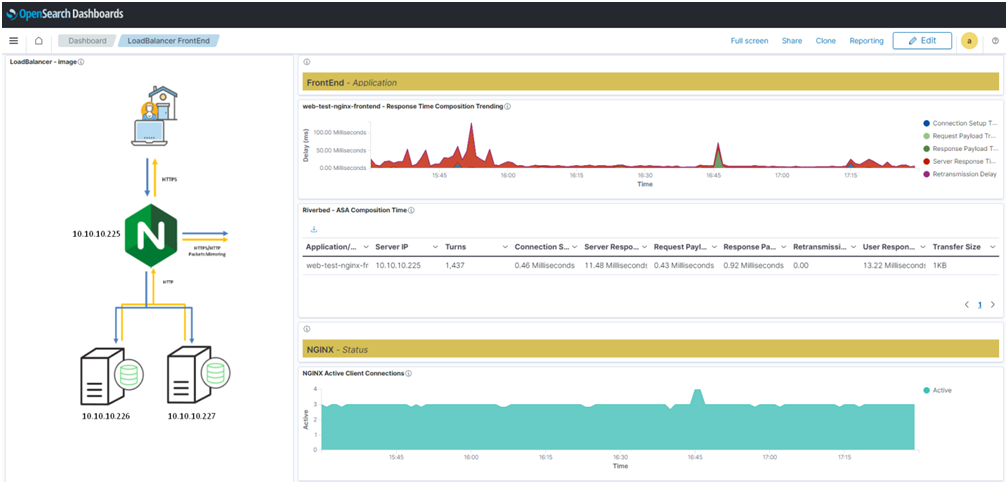Open the hamburger navigation menu
1008x484 pixels.
point(14,40)
